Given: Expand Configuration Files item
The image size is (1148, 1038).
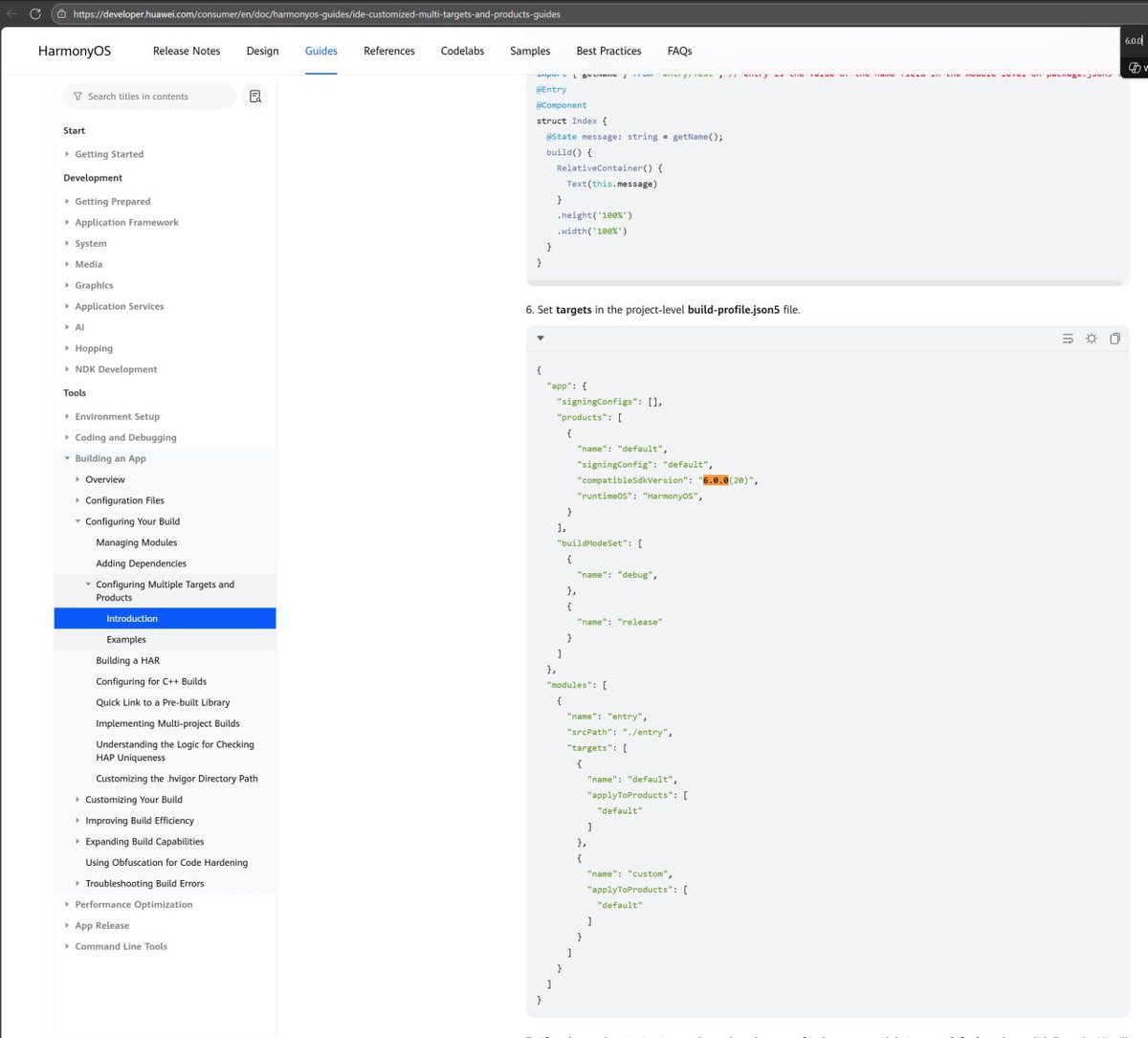Looking at the screenshot, I should 124,501.
